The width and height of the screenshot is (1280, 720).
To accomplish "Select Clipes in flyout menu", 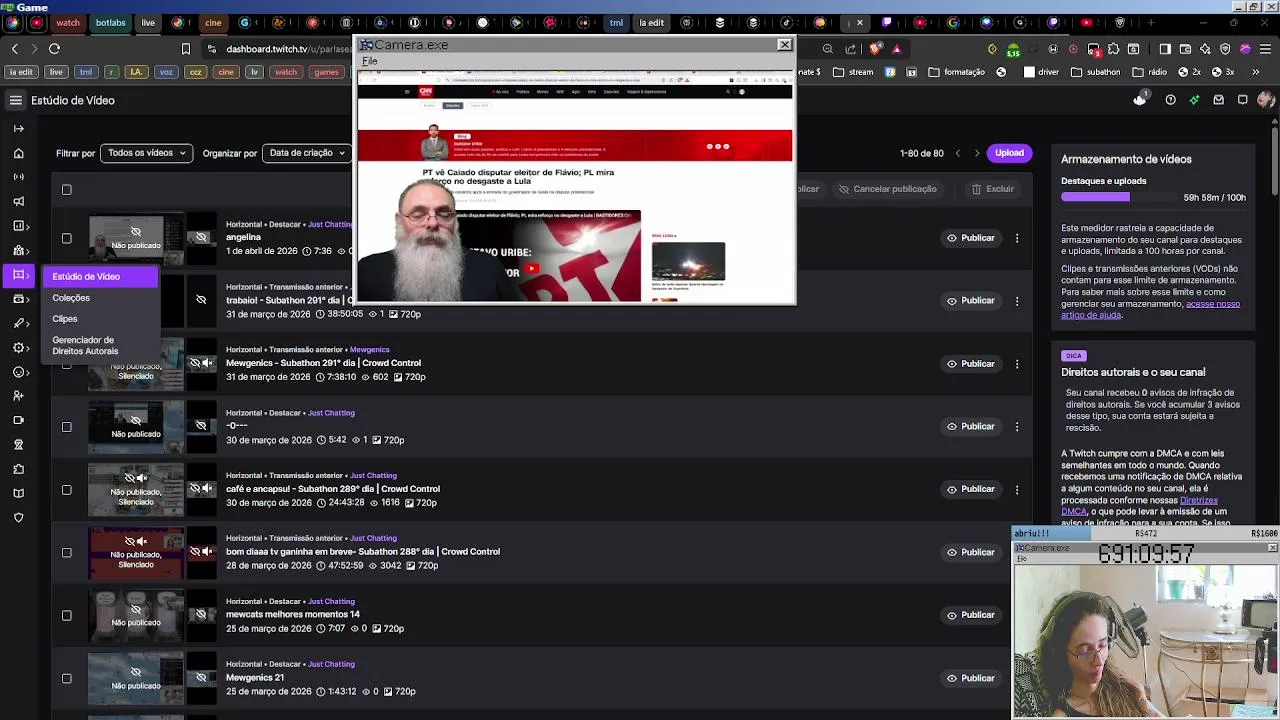I will point(65,319).
